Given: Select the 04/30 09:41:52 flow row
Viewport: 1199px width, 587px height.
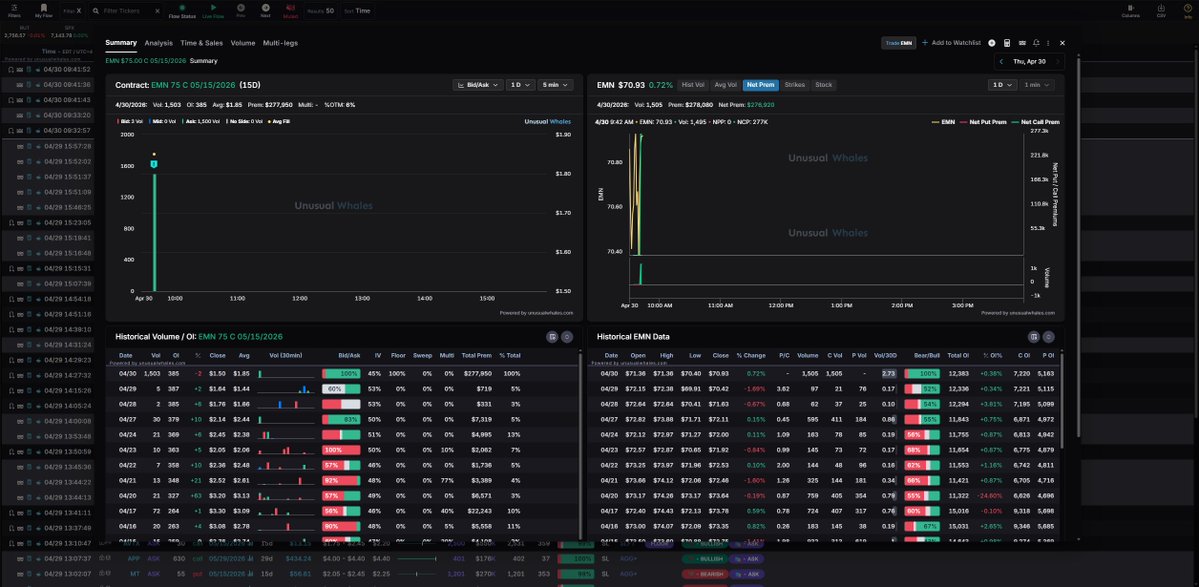Looking at the screenshot, I should [49, 69].
